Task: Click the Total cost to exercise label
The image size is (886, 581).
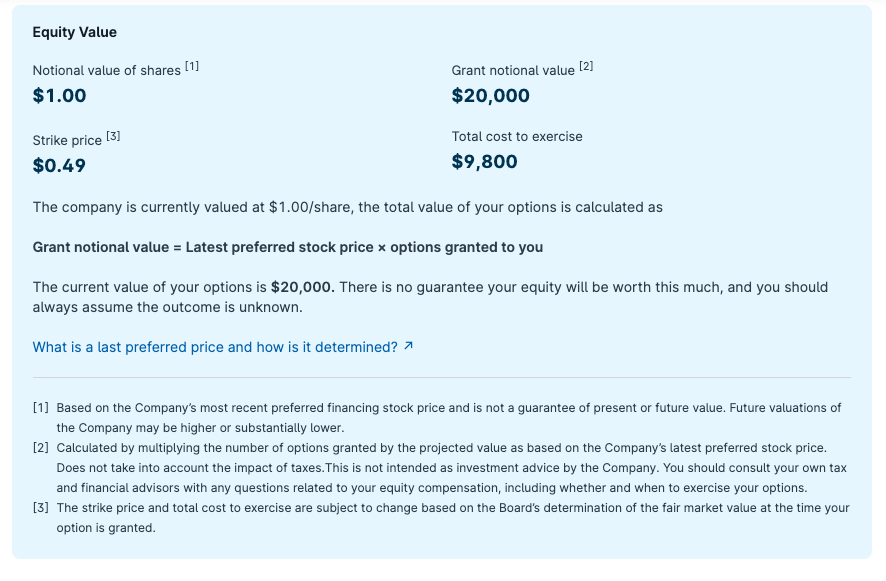Action: (x=516, y=137)
